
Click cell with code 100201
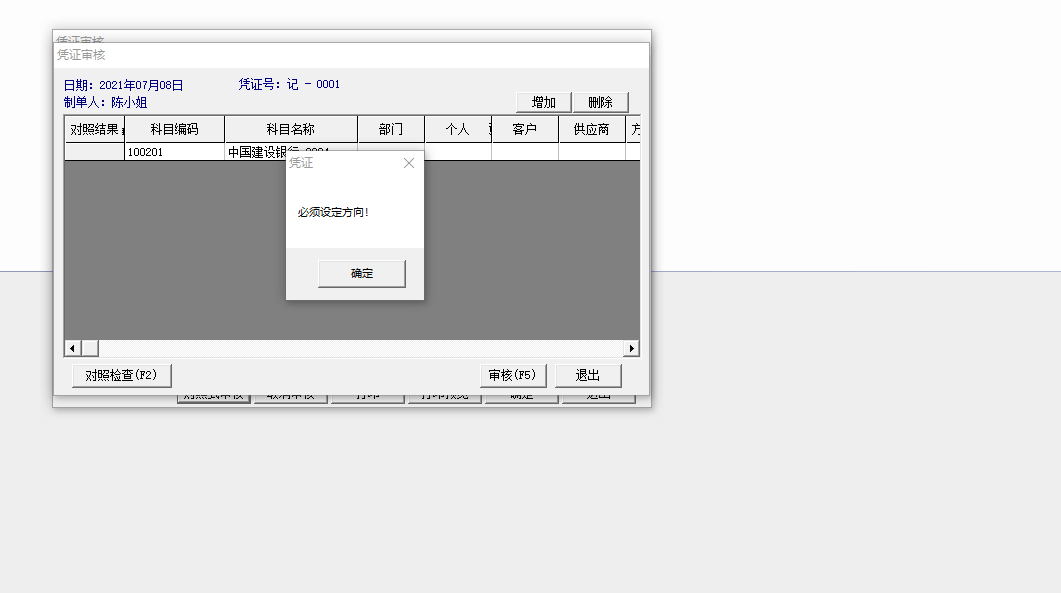[175, 152]
